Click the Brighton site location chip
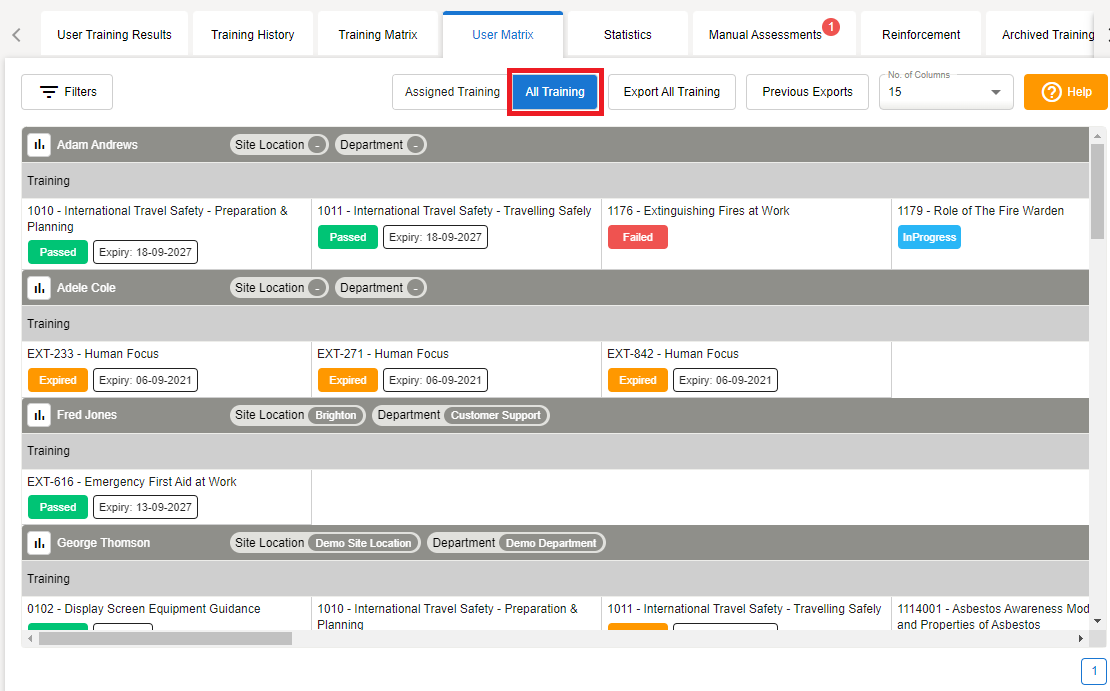 coord(336,416)
